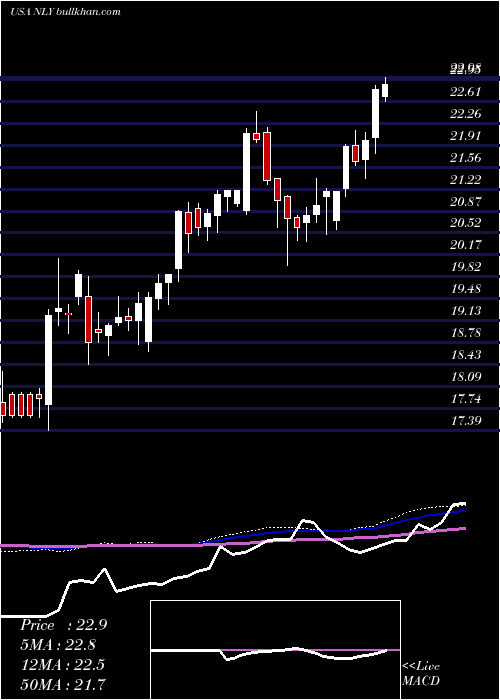
Task: Select the 21.56 price axis label
Action: [x=466, y=158]
